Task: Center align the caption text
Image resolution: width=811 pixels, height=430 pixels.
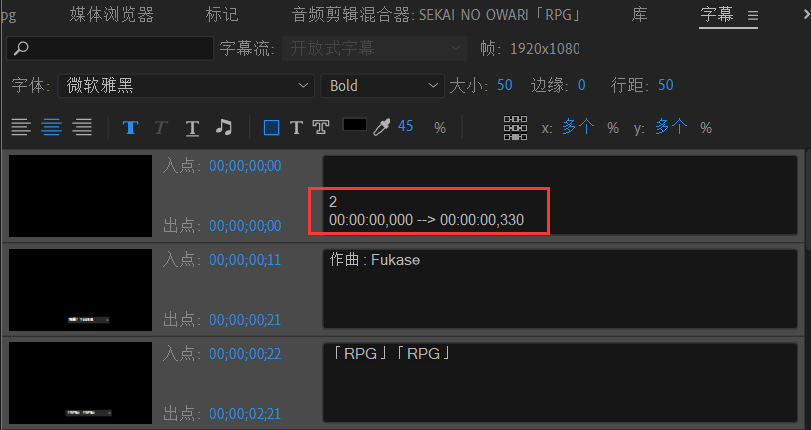Action: pyautogui.click(x=51, y=127)
